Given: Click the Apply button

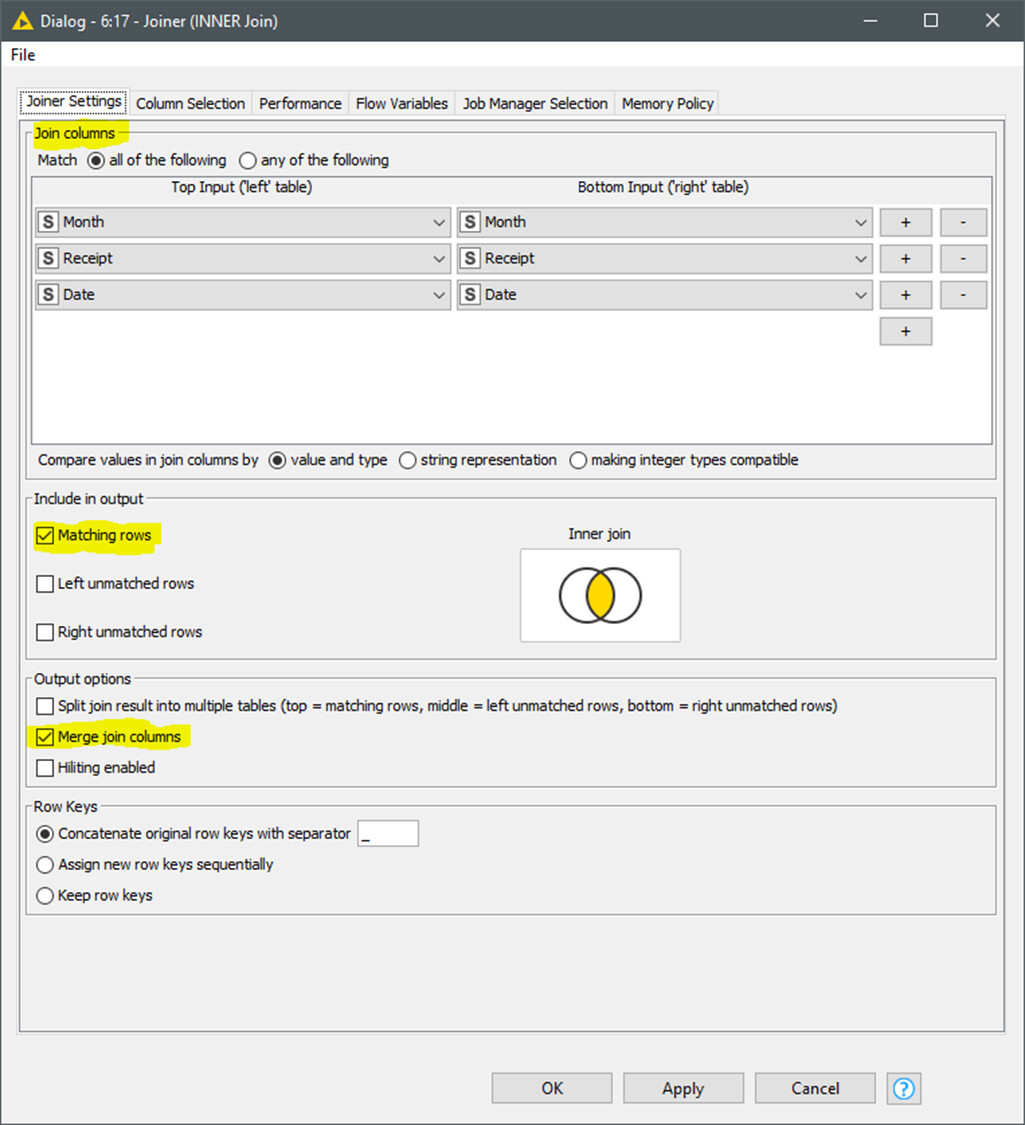Looking at the screenshot, I should (683, 1088).
